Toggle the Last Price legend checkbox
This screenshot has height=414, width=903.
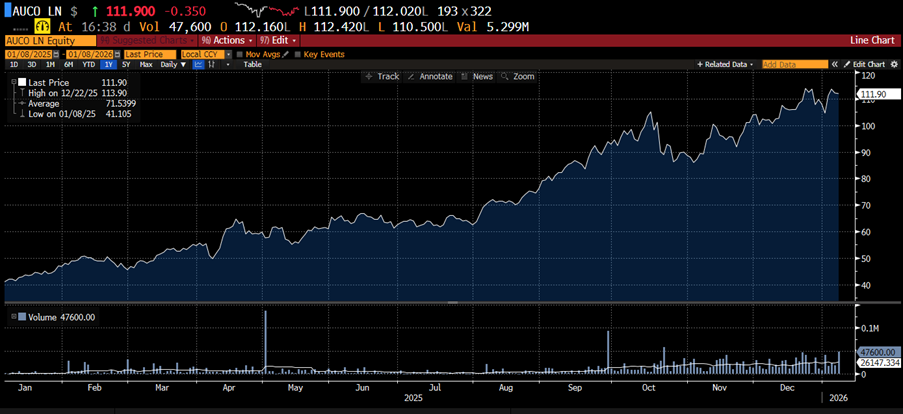[22, 83]
